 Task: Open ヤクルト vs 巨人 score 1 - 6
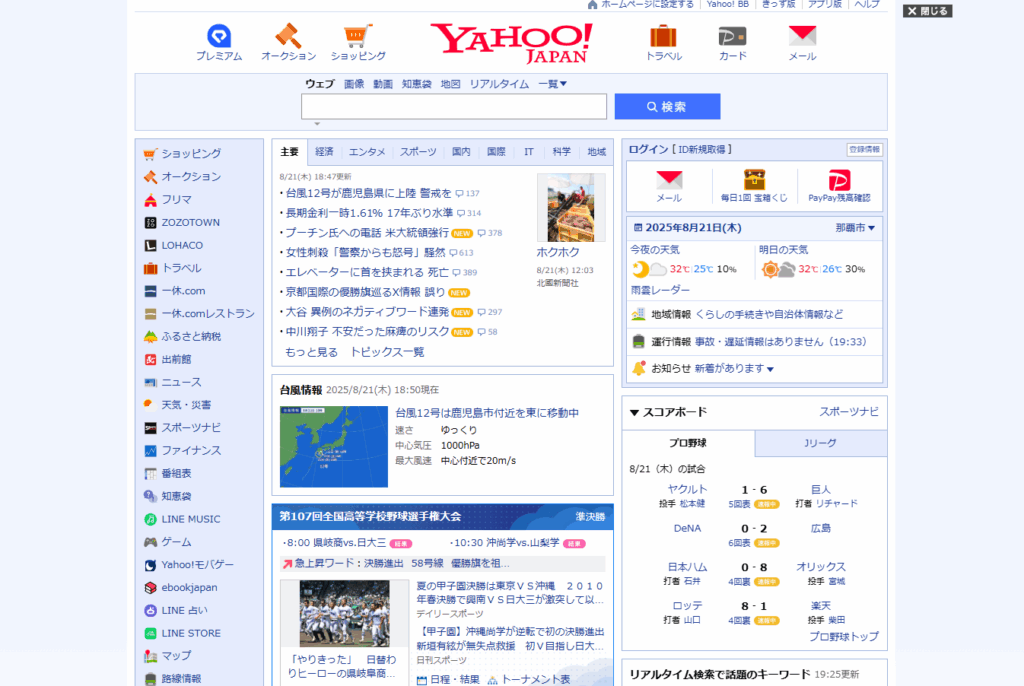[754, 490]
